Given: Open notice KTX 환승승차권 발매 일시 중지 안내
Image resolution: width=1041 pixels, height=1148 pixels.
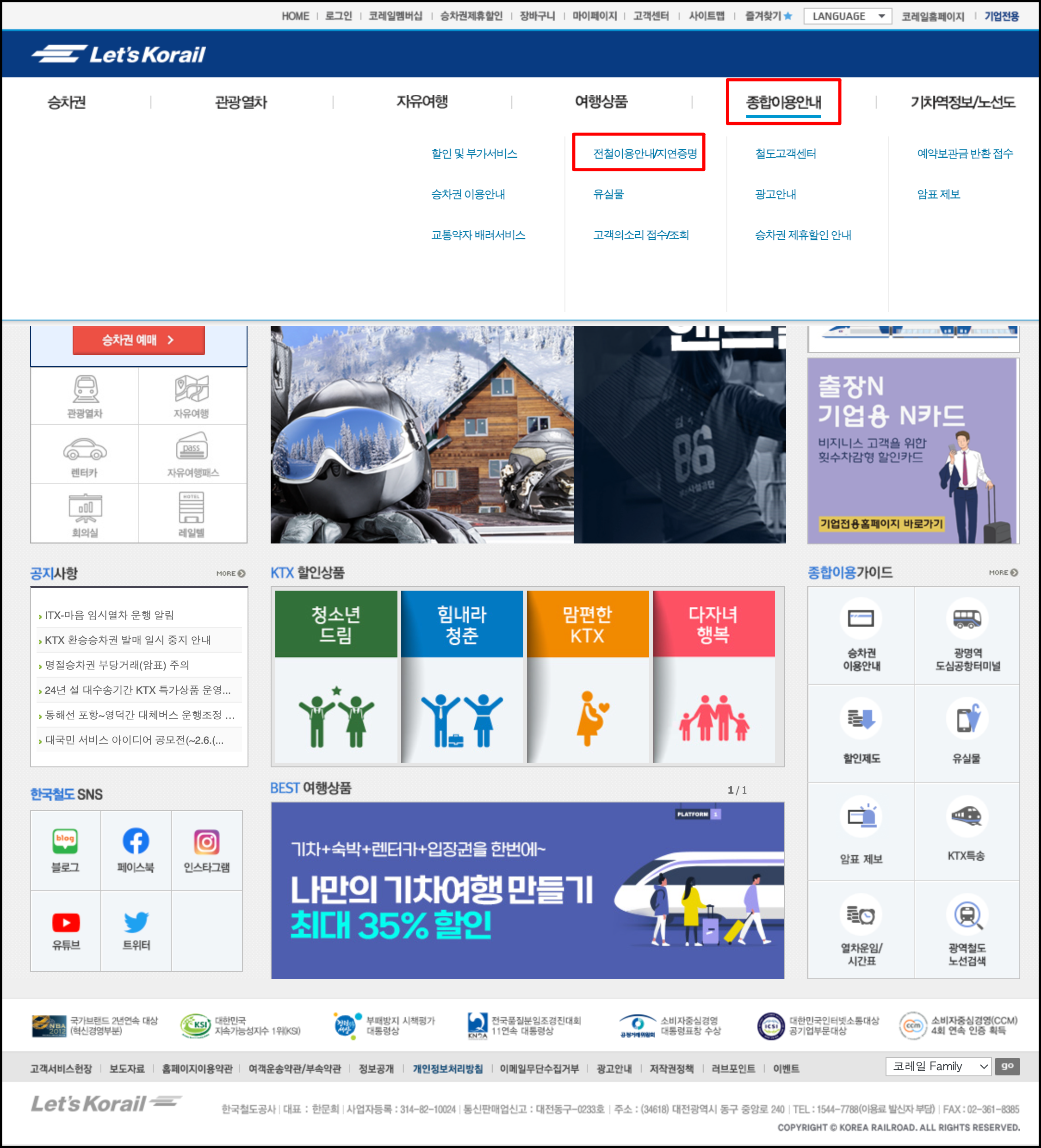Looking at the screenshot, I should (128, 640).
